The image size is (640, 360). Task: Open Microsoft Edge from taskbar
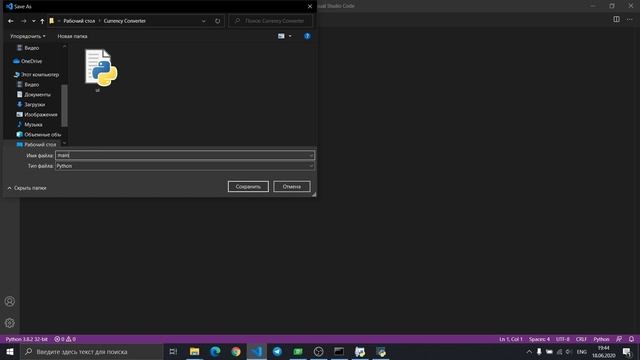[215, 351]
